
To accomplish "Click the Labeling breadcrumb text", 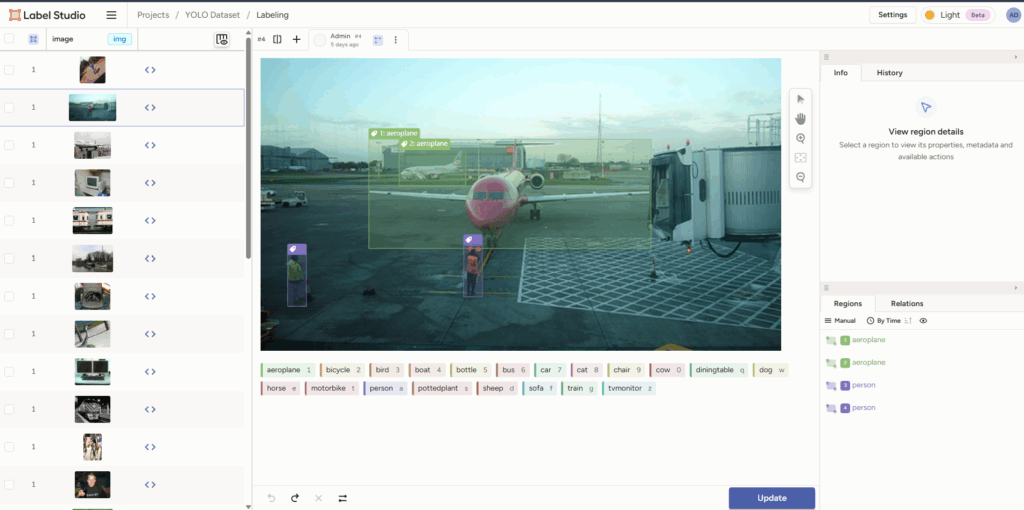I will [272, 15].
